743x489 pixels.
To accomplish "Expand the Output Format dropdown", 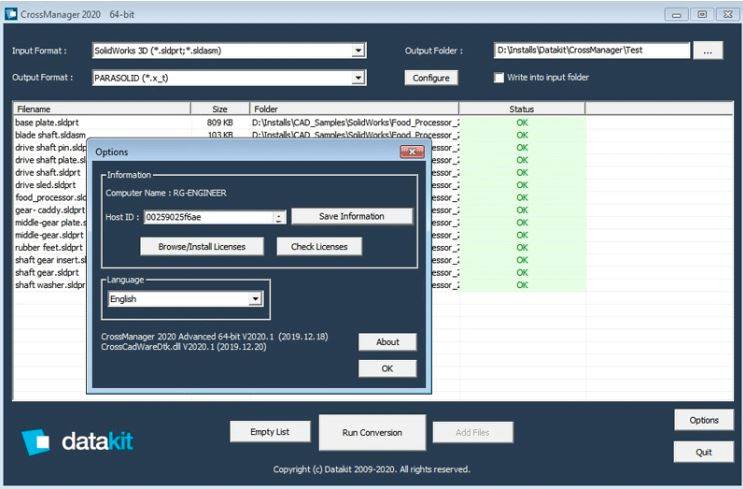I will [358, 77].
